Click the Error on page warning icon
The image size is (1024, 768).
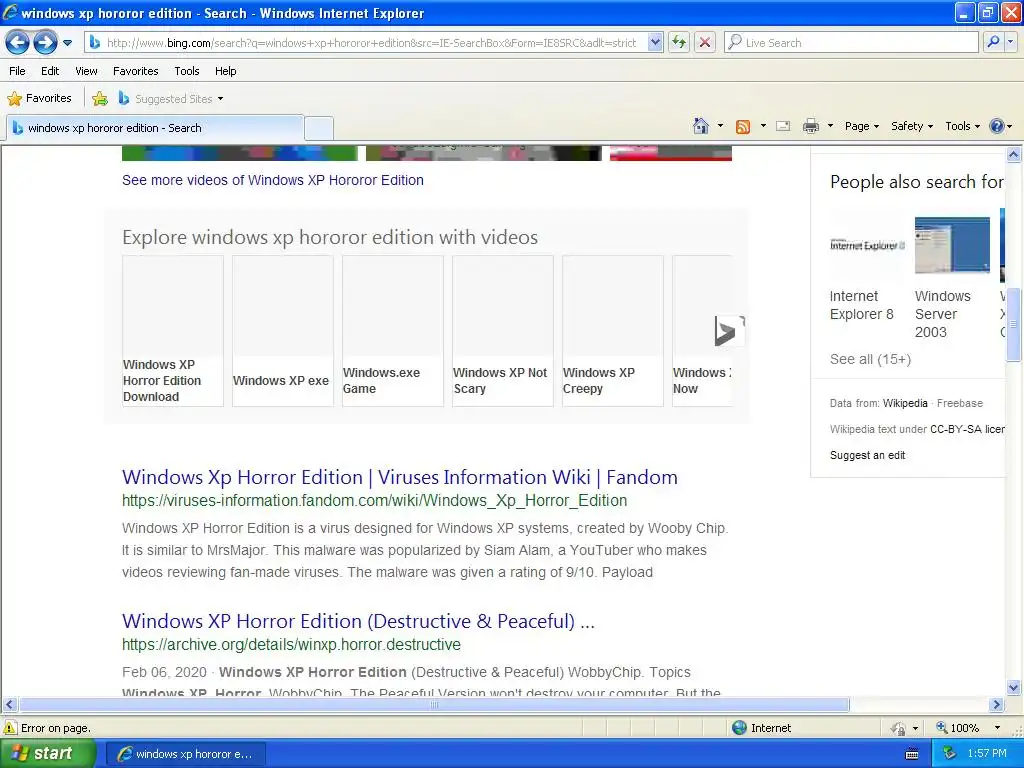(x=10, y=728)
